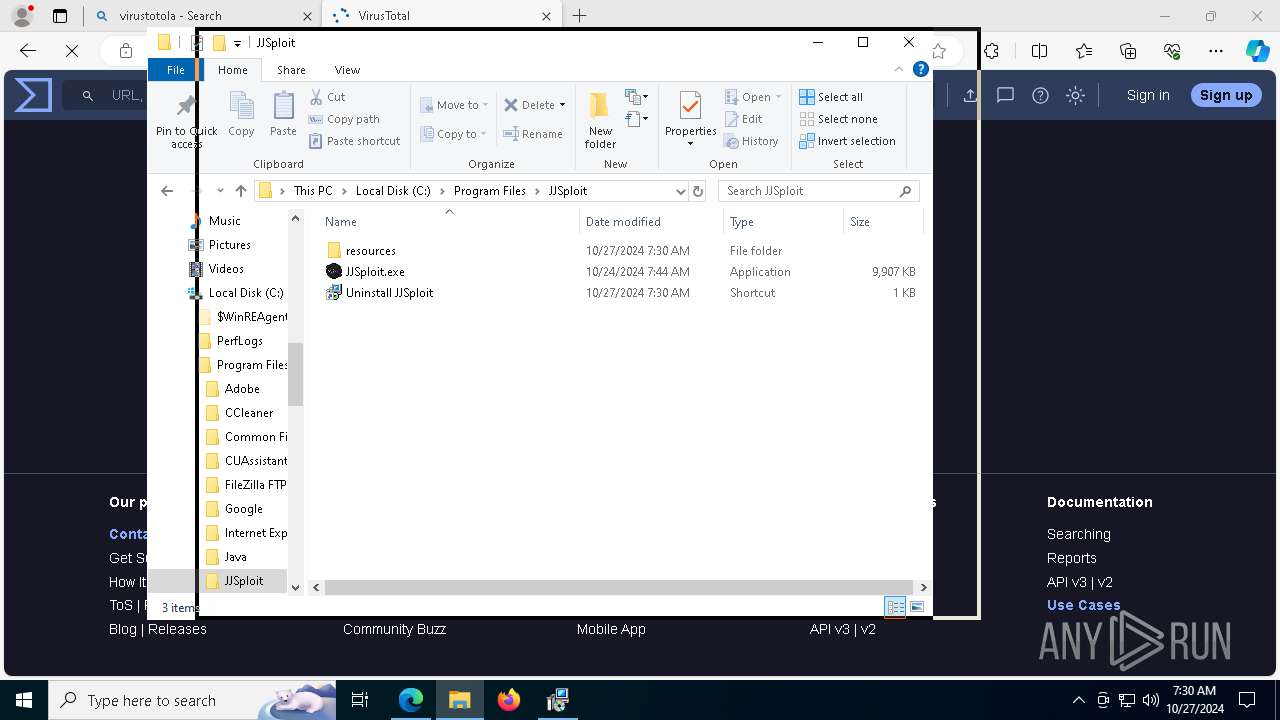Go up one folder level arrow
Viewport: 1280px width, 720px height.
(x=240, y=191)
